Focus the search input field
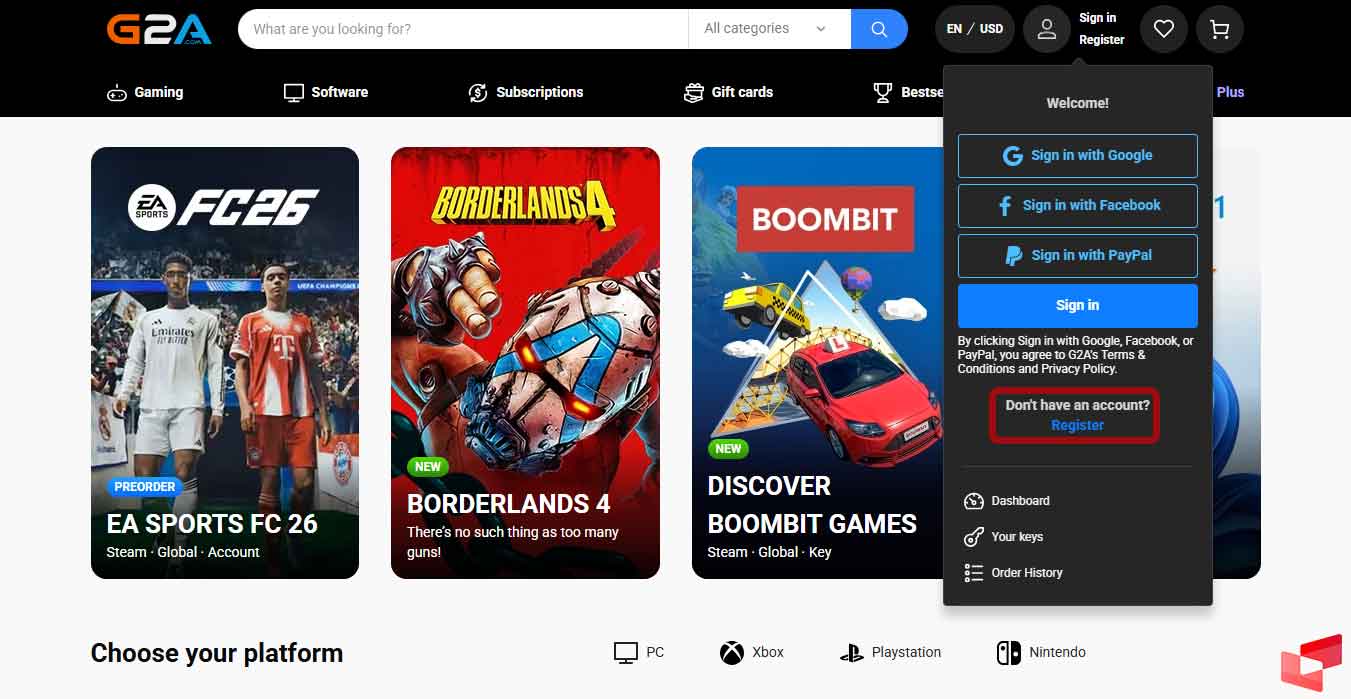The image size is (1351, 699). (460, 29)
